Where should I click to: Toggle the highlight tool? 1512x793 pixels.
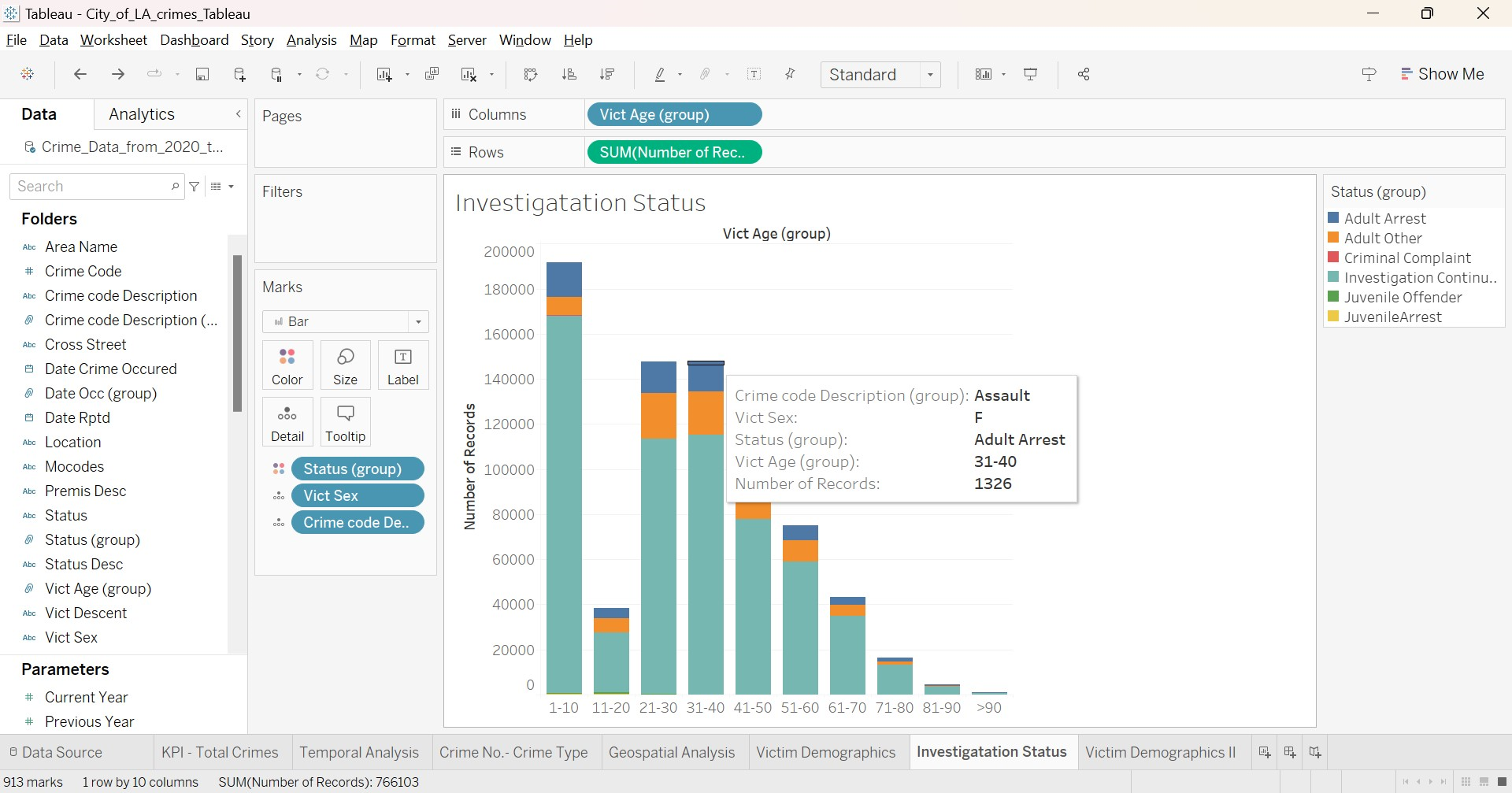pos(661,74)
